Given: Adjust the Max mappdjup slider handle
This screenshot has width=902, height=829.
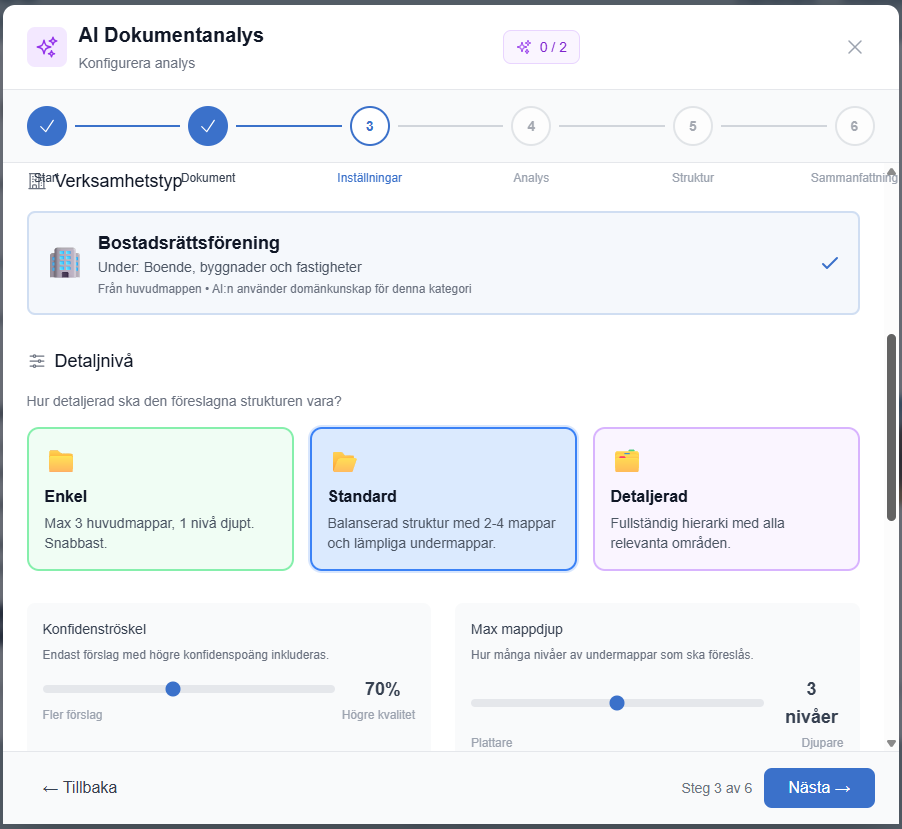Looking at the screenshot, I should (x=617, y=703).
